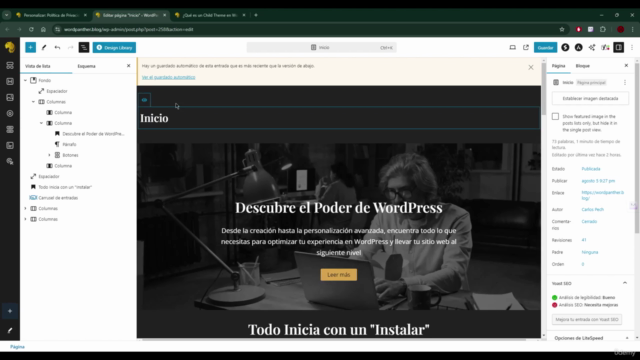Viewport: 640px width, 360px height.
Task: Open the Ver el guardado automático link
Action: (x=169, y=77)
